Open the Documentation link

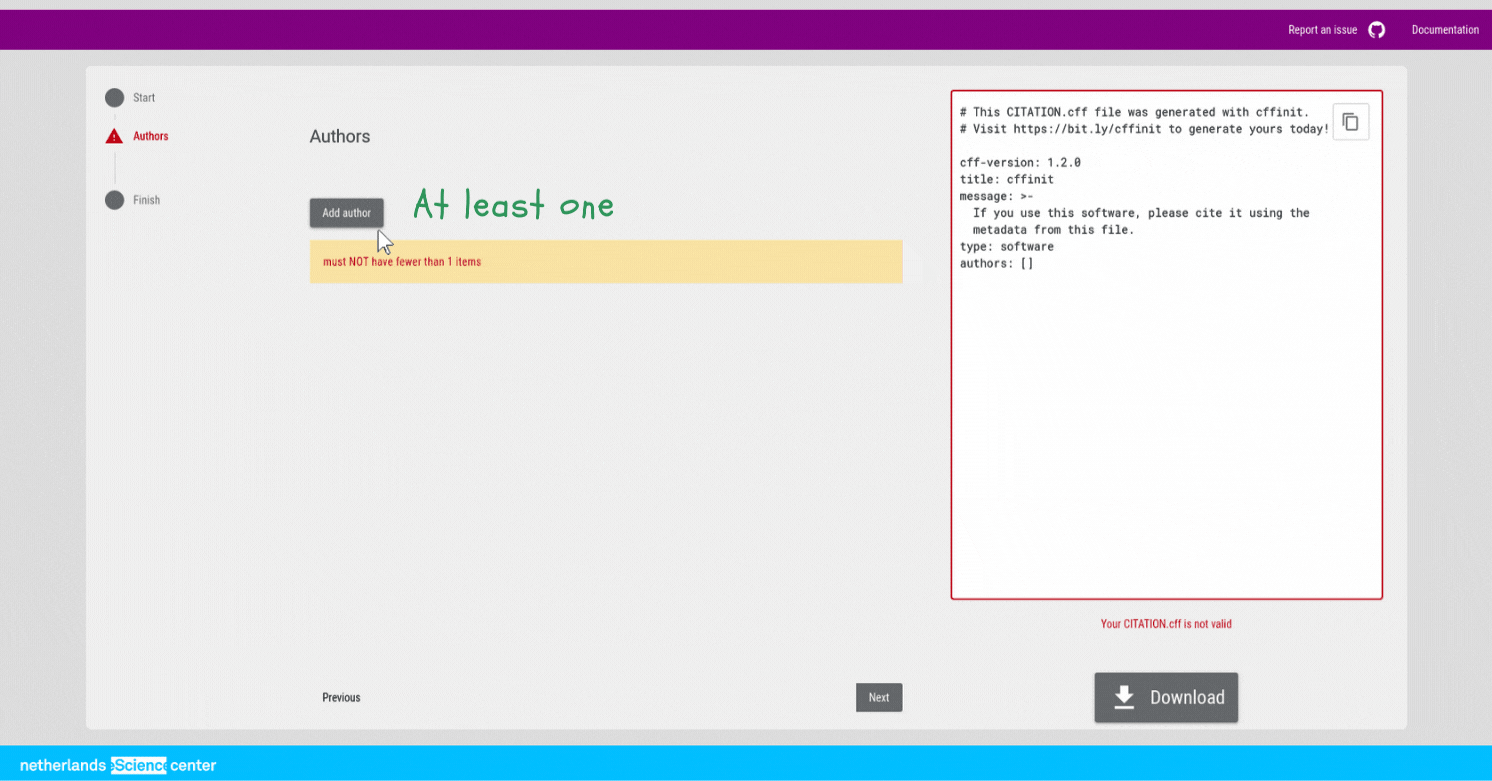click(x=1444, y=30)
